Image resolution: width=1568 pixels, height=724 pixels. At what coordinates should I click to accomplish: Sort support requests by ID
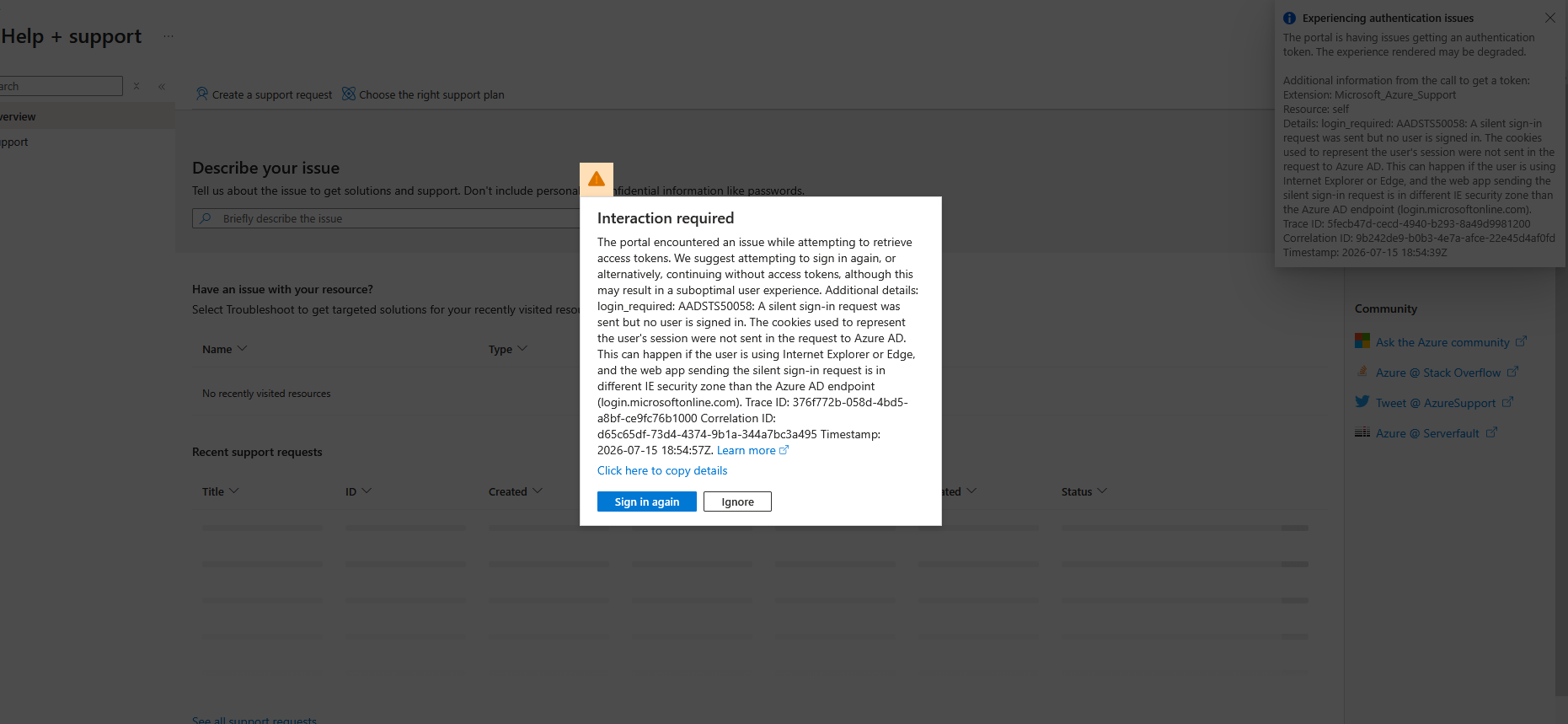tap(358, 491)
